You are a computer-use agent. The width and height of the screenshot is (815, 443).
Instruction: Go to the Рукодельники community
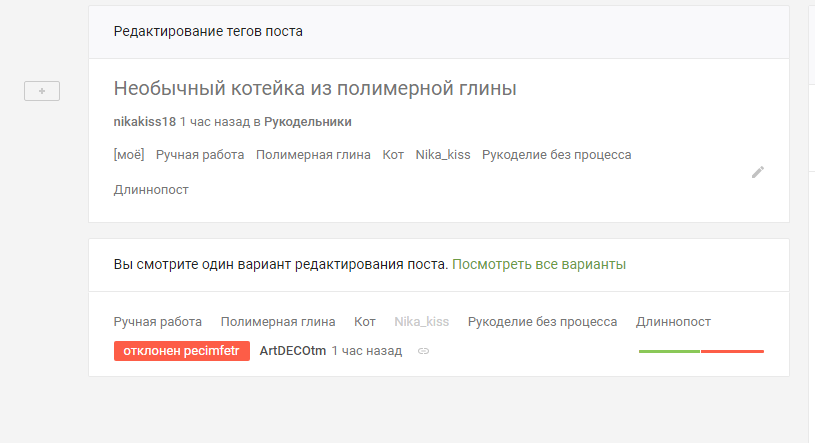click(307, 122)
